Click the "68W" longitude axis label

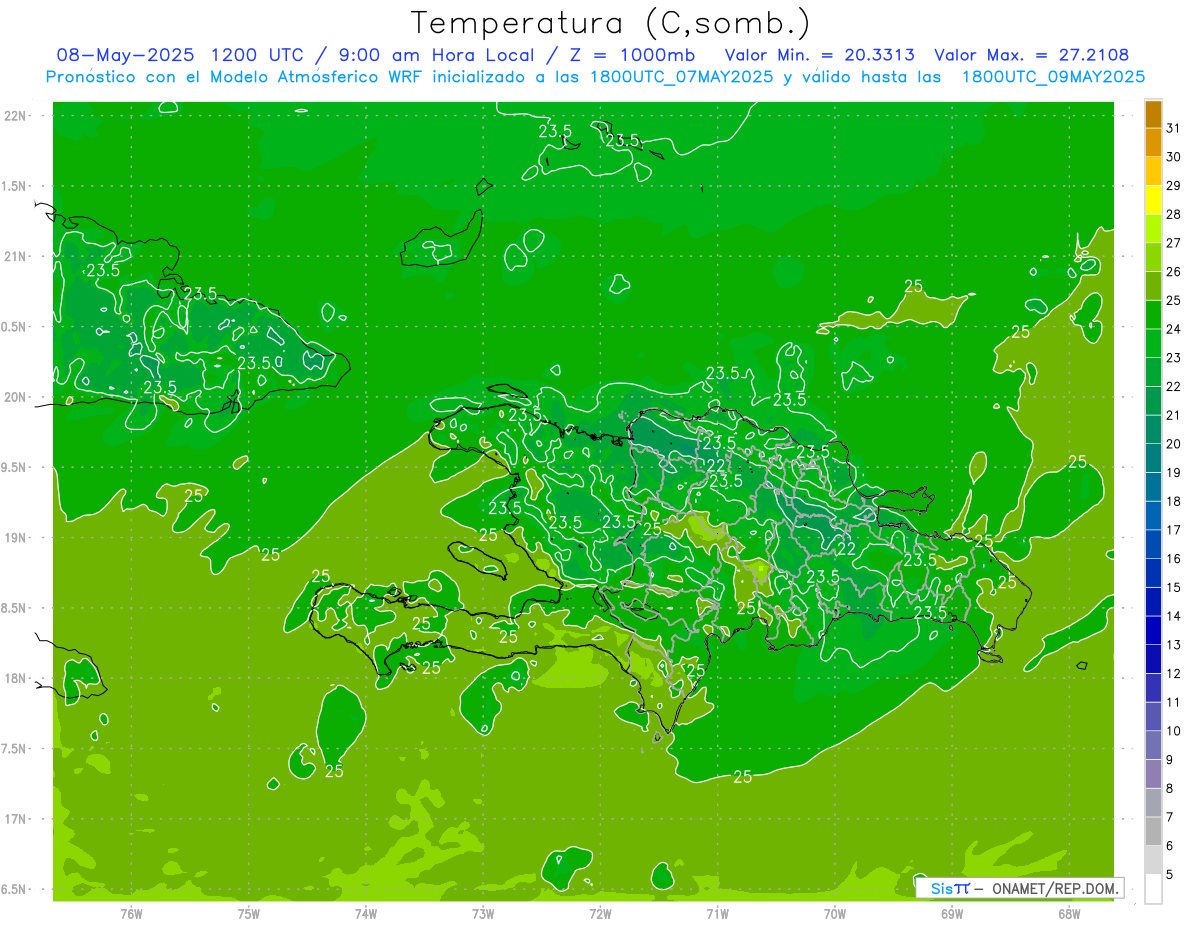pos(1069,913)
